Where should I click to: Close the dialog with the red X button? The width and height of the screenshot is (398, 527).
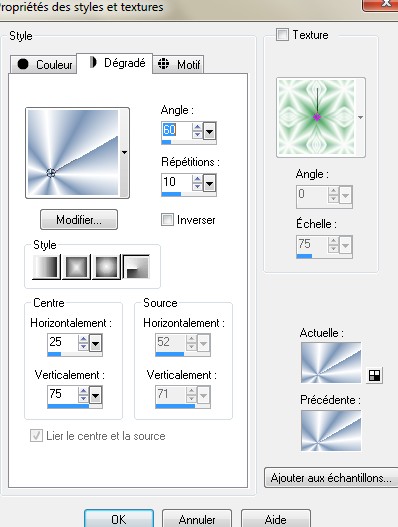tap(381, 5)
